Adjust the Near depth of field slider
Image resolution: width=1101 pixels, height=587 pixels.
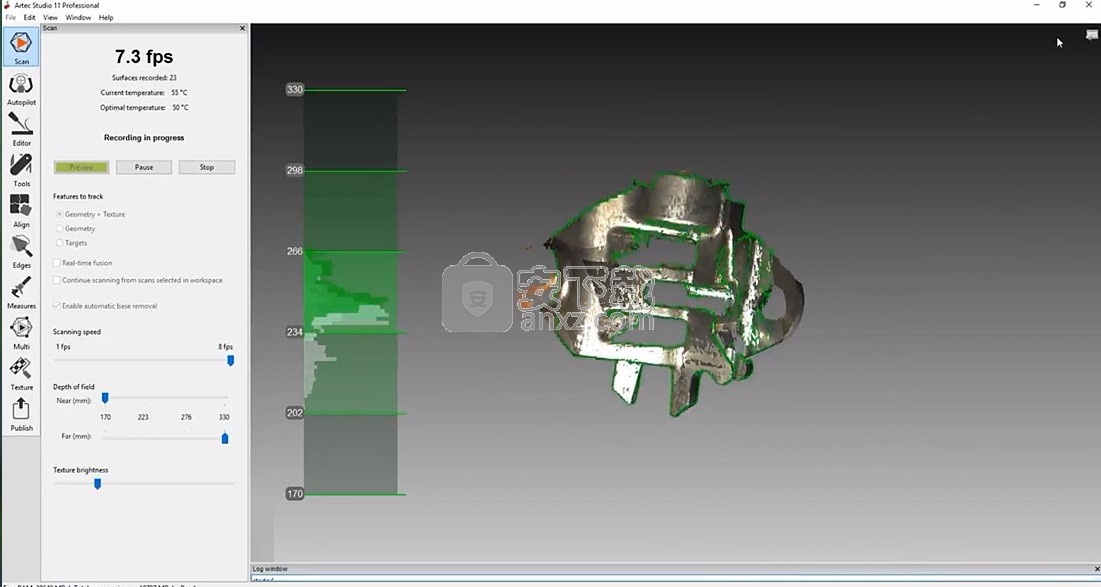point(105,398)
